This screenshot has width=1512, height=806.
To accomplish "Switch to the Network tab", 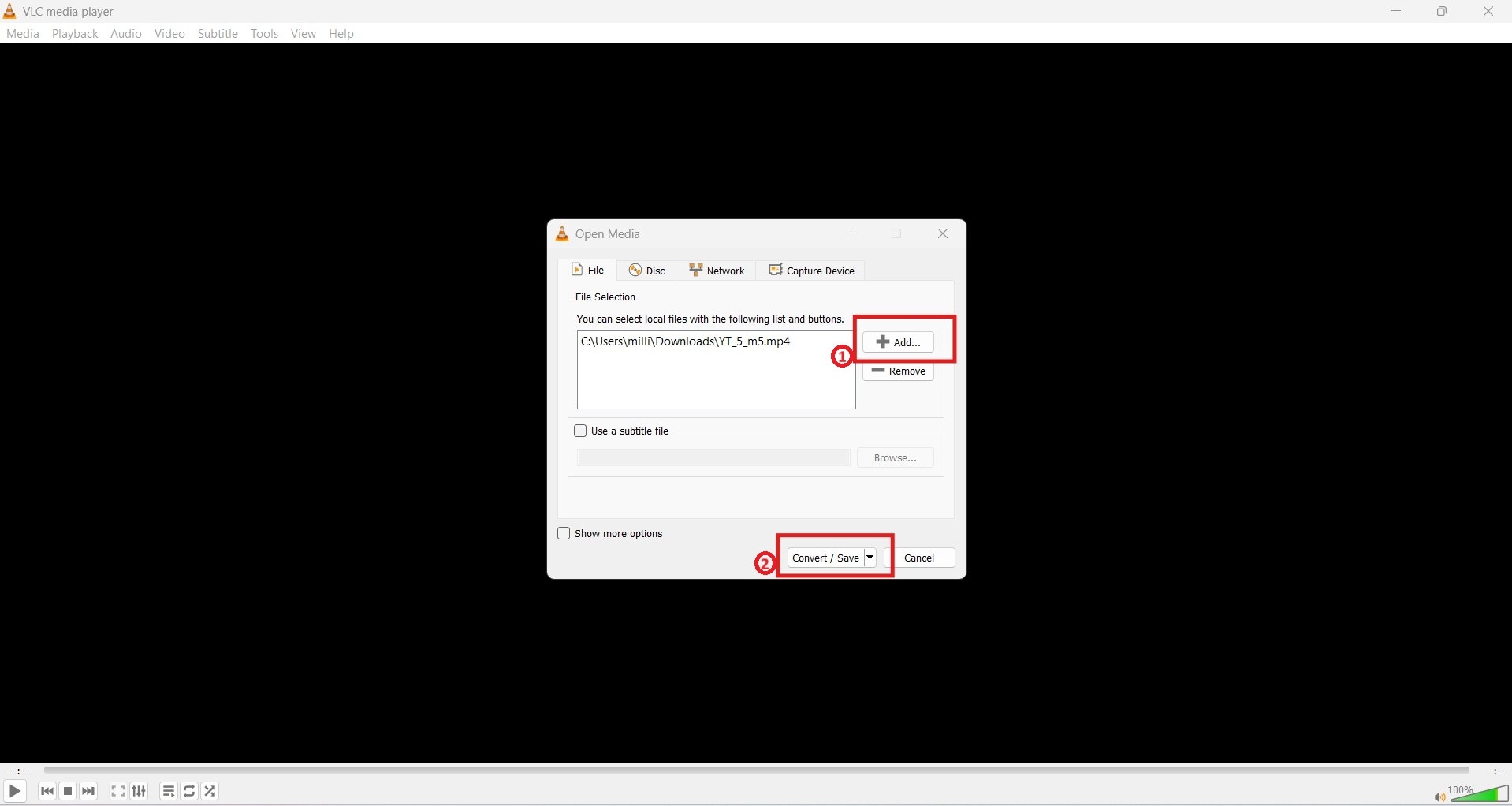I will click(x=717, y=270).
